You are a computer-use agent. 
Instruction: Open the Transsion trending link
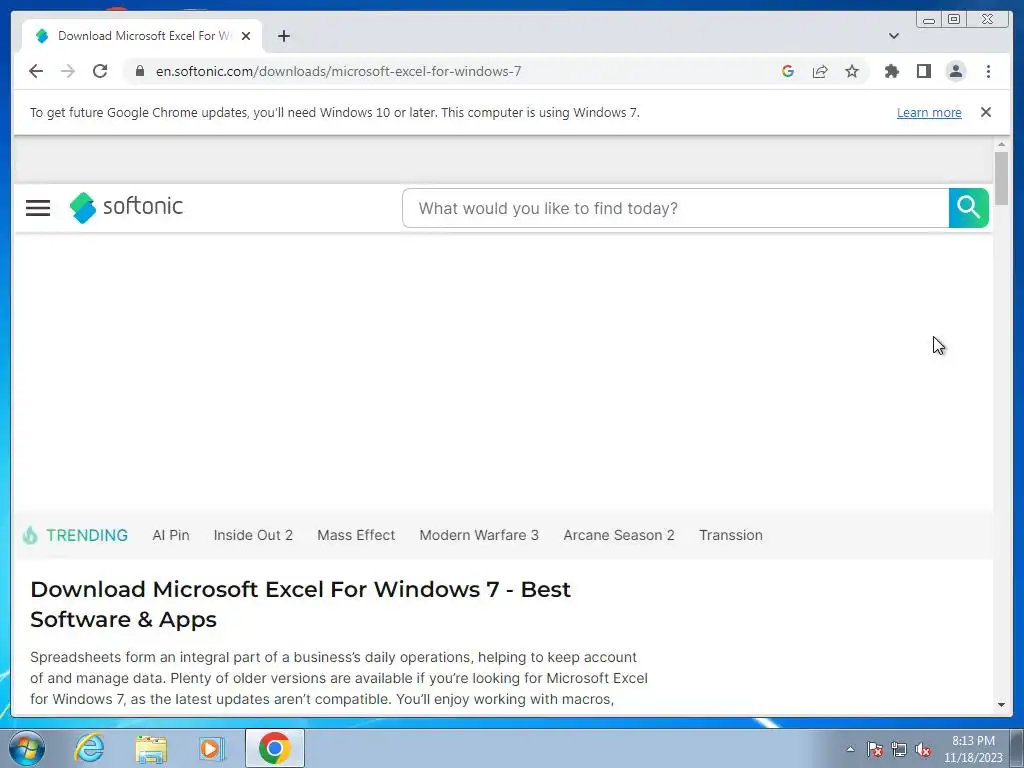tap(730, 535)
